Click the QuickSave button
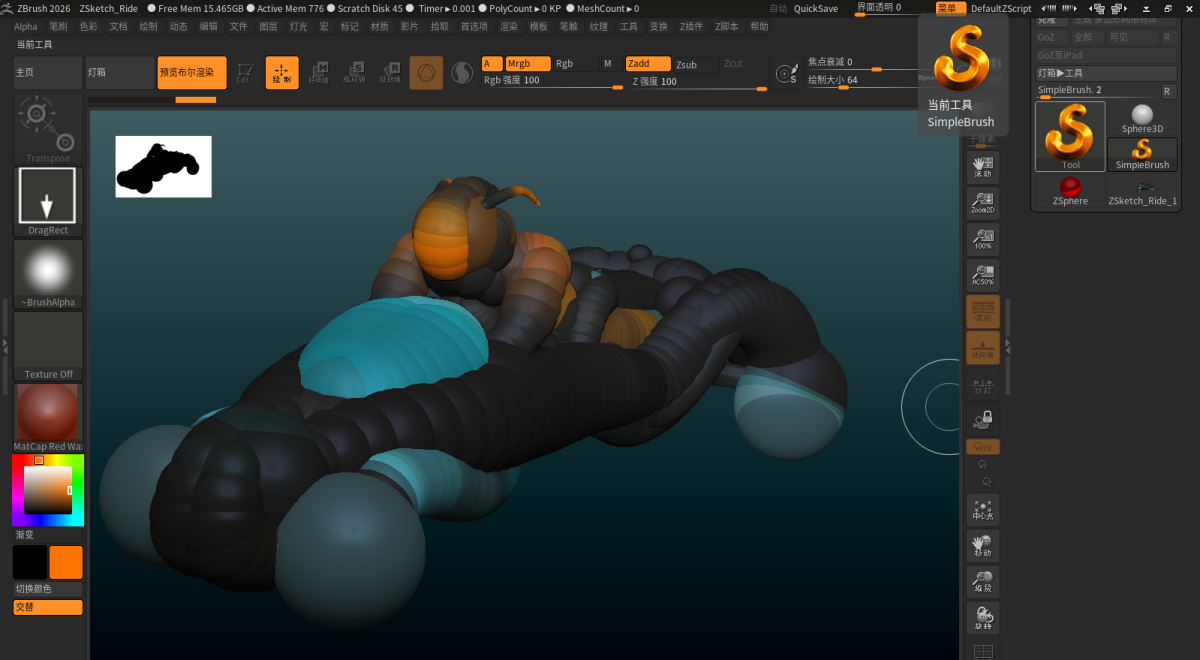 tap(816, 8)
